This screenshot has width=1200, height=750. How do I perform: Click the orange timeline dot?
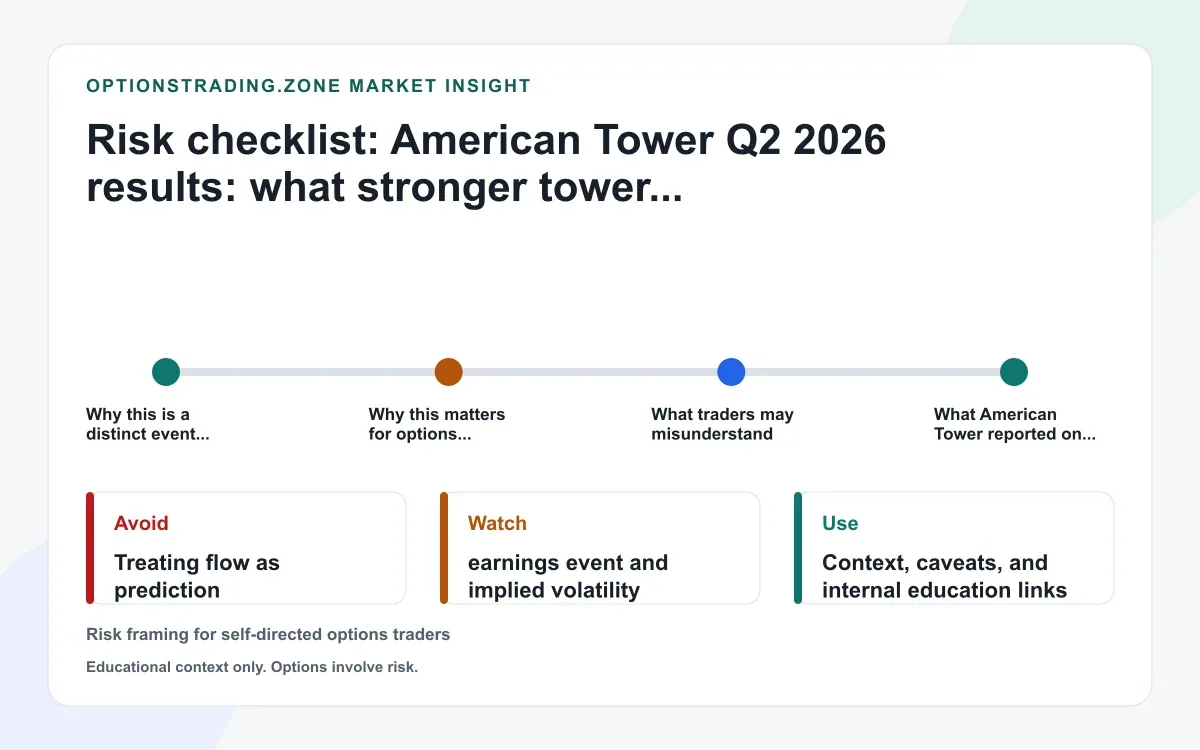pyautogui.click(x=449, y=372)
